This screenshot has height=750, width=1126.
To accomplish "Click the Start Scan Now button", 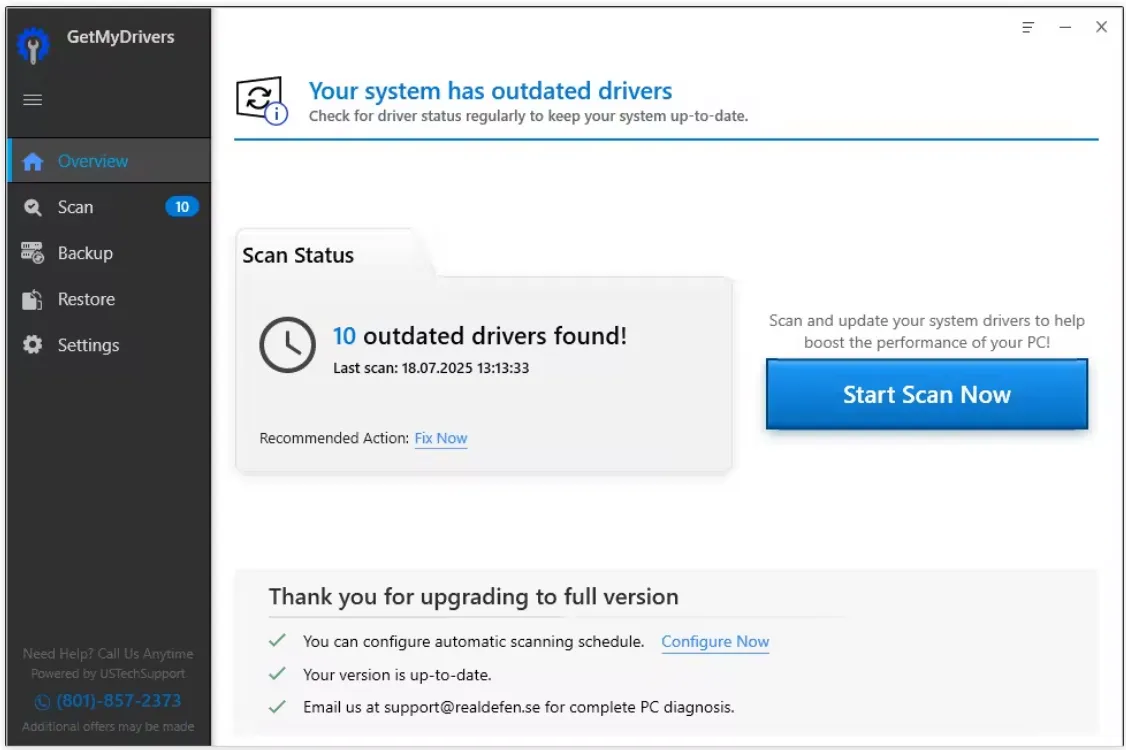I will pos(926,394).
